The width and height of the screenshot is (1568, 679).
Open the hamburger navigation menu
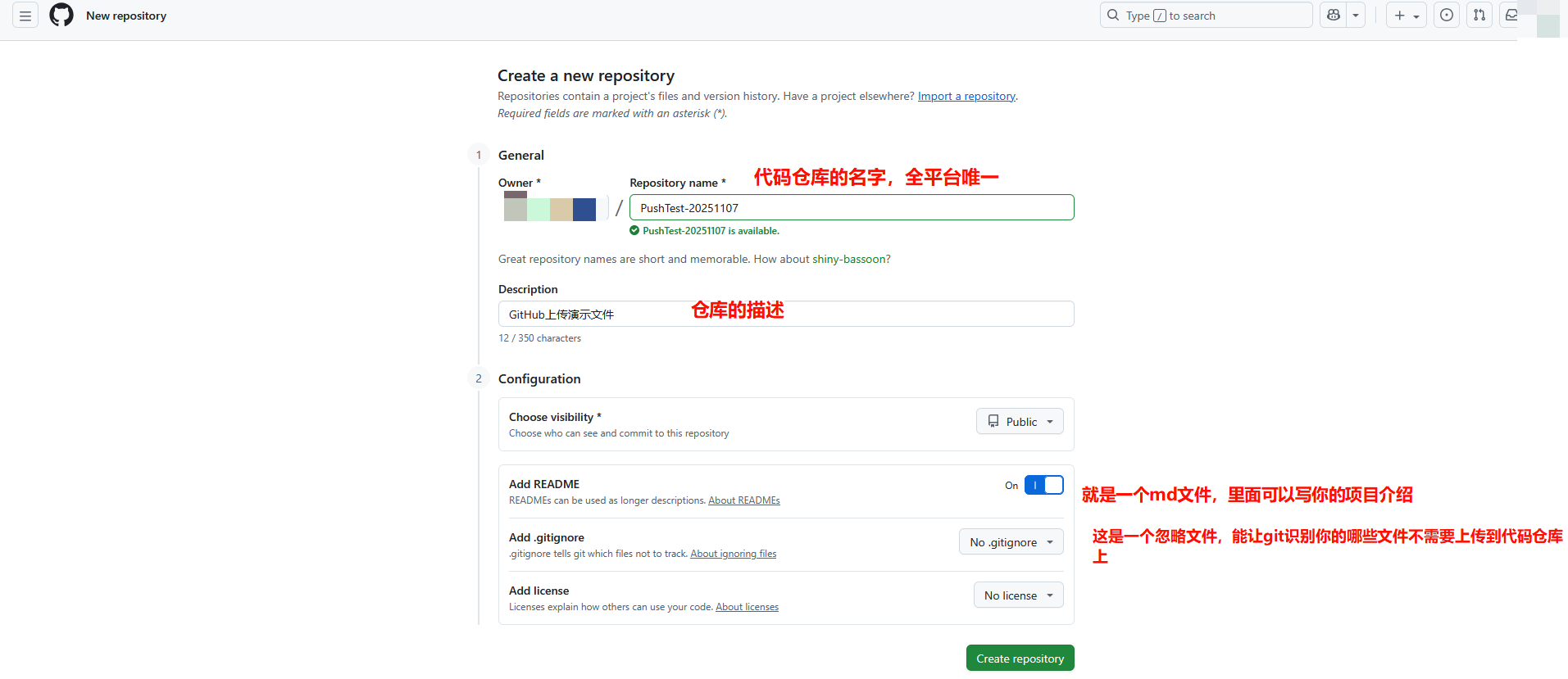pos(25,16)
